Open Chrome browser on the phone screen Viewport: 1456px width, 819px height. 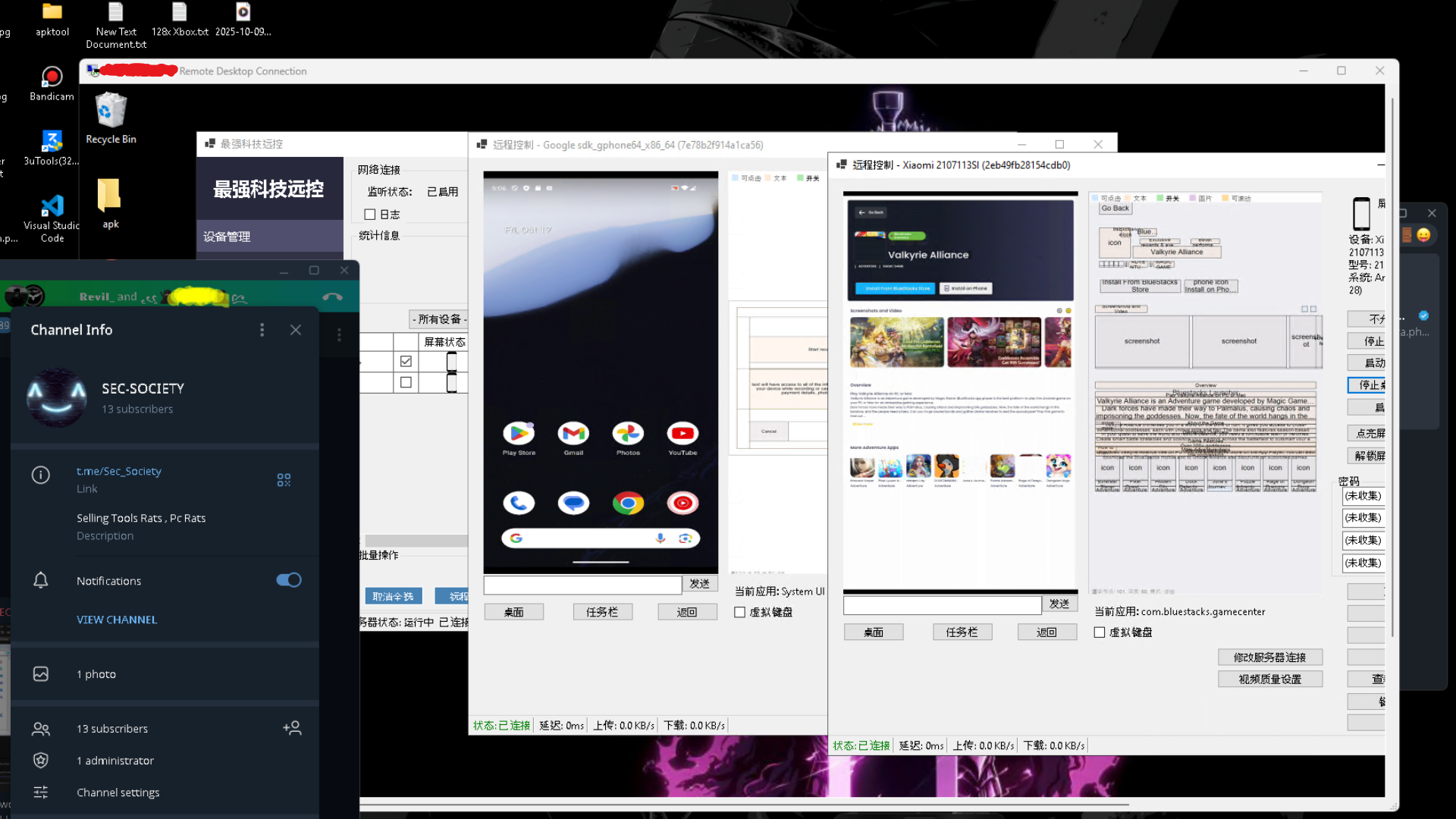coord(628,503)
